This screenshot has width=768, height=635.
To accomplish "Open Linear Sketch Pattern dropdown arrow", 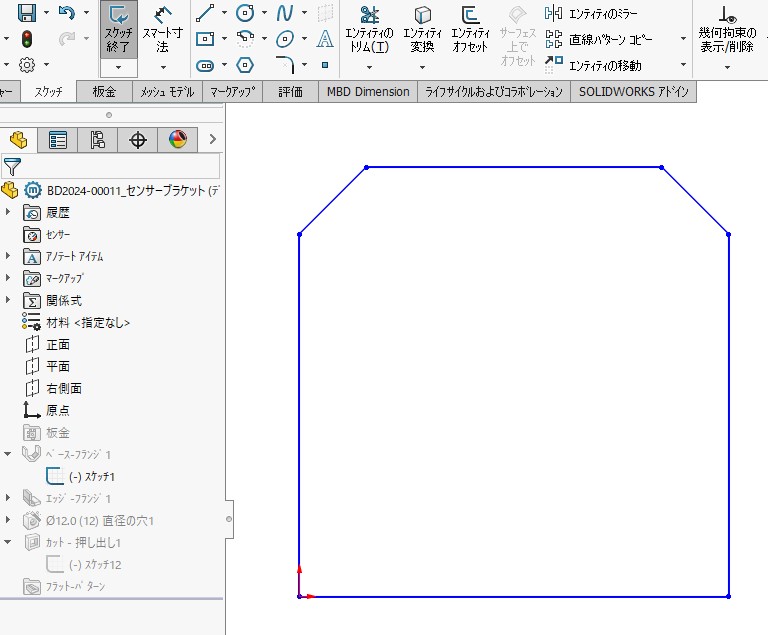I will coord(683,39).
